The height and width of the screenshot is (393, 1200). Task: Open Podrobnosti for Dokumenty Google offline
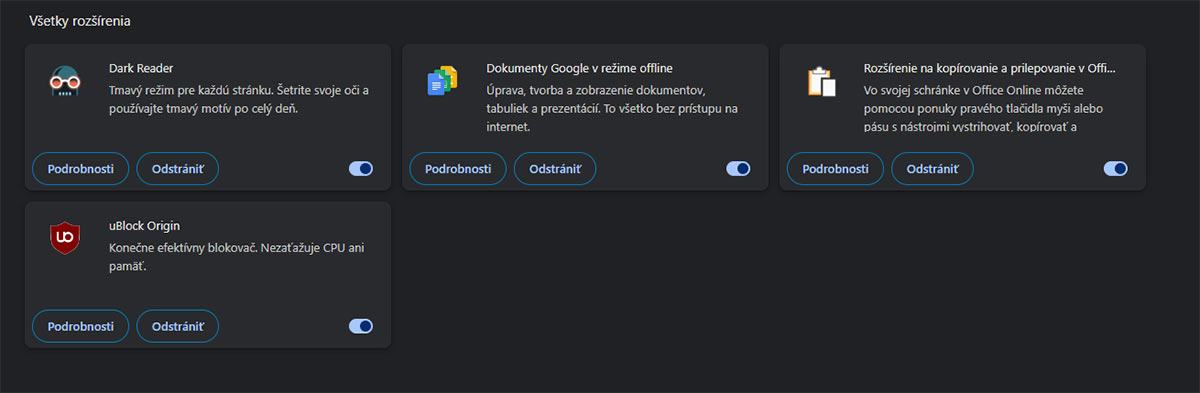458,169
